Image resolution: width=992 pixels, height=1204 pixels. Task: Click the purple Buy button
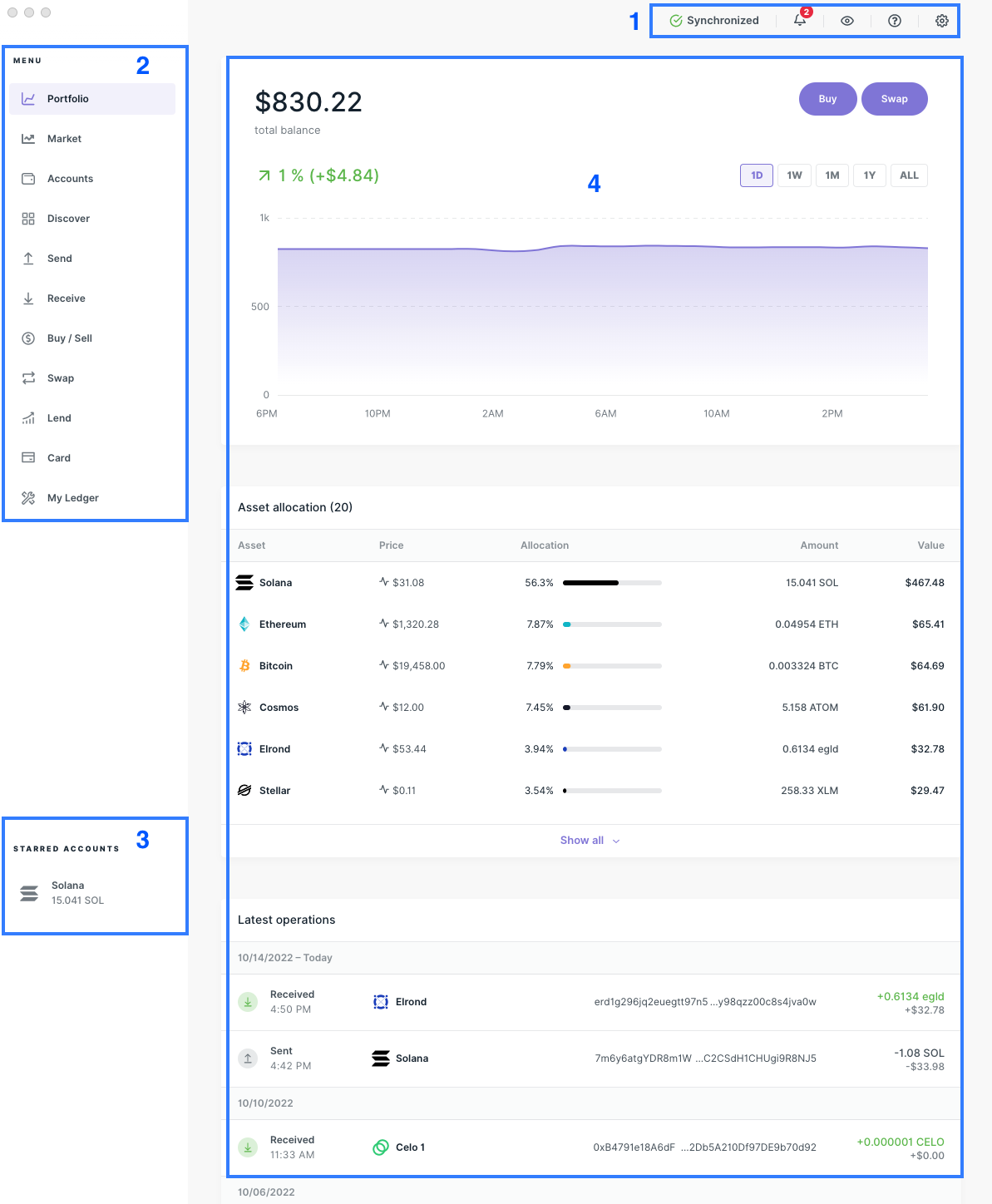coord(827,99)
